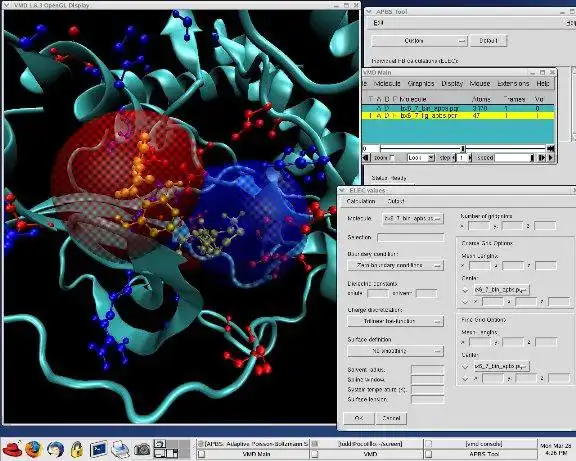Click the frame slider in VMD Main
Viewport: 576px width, 461px height.
pyautogui.click(x=463, y=148)
